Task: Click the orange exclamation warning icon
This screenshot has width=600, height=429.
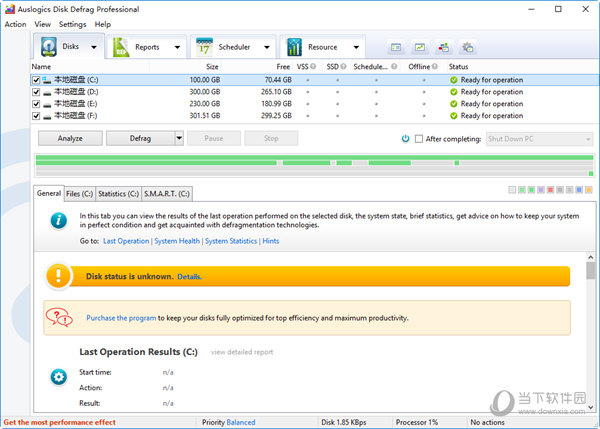Action: pyautogui.click(x=58, y=276)
